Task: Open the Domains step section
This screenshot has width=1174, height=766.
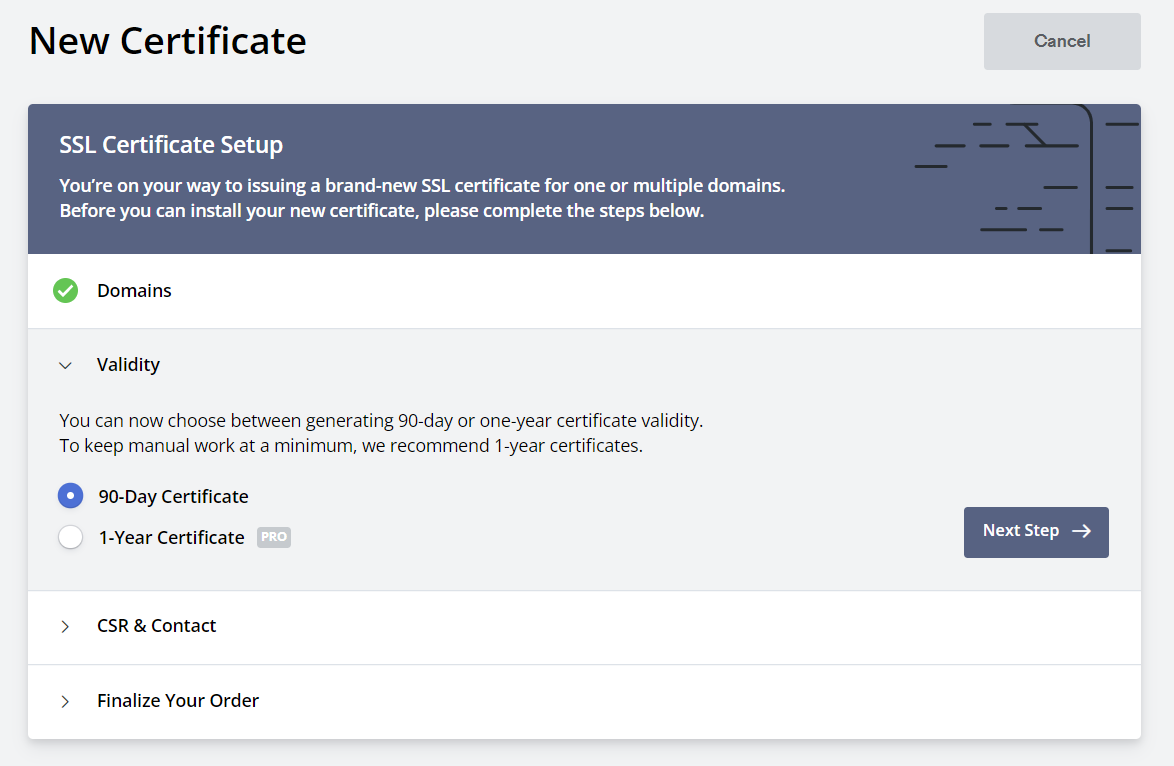Action: pyautogui.click(x=134, y=291)
